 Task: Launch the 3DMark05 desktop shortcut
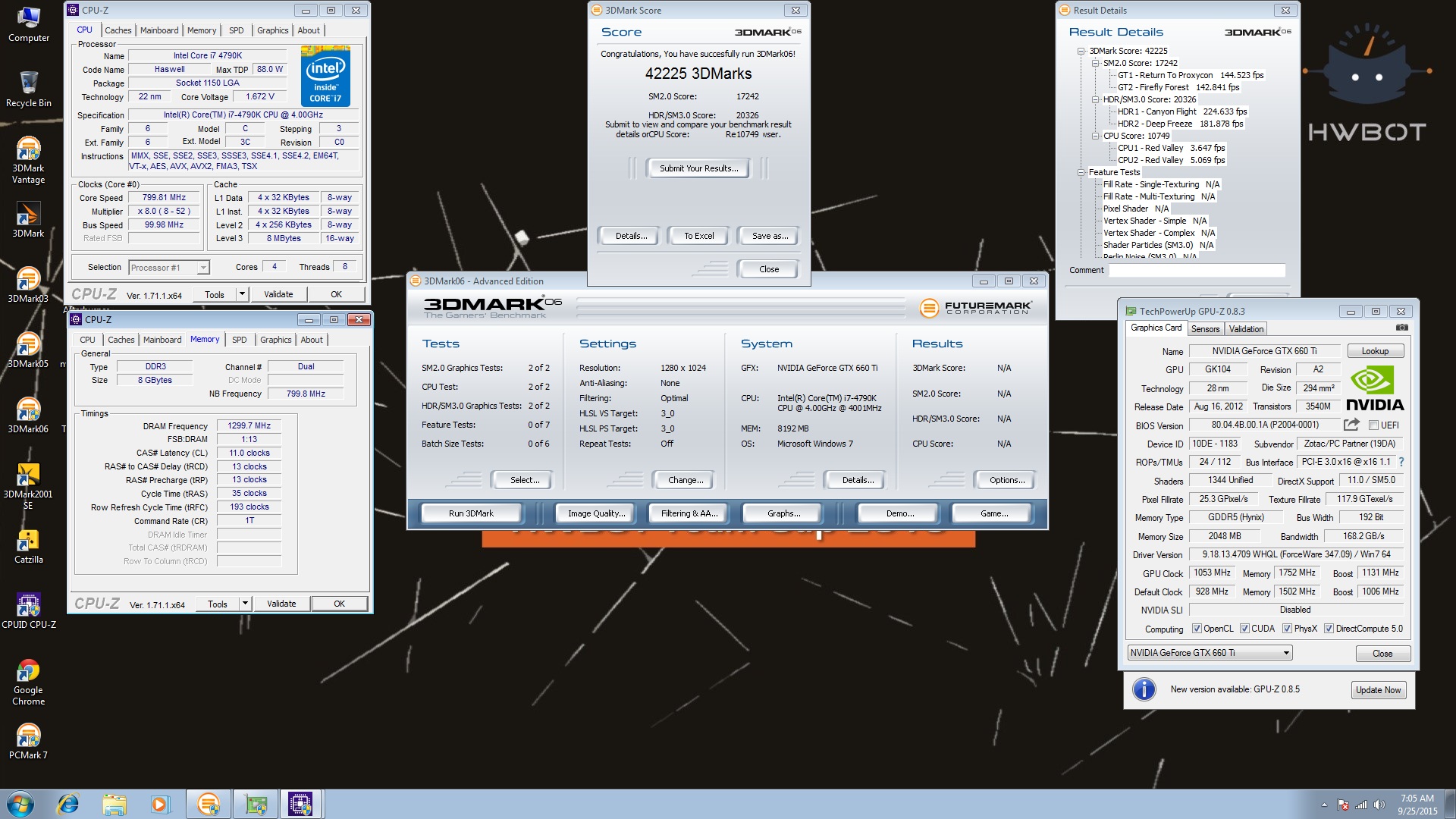click(28, 350)
